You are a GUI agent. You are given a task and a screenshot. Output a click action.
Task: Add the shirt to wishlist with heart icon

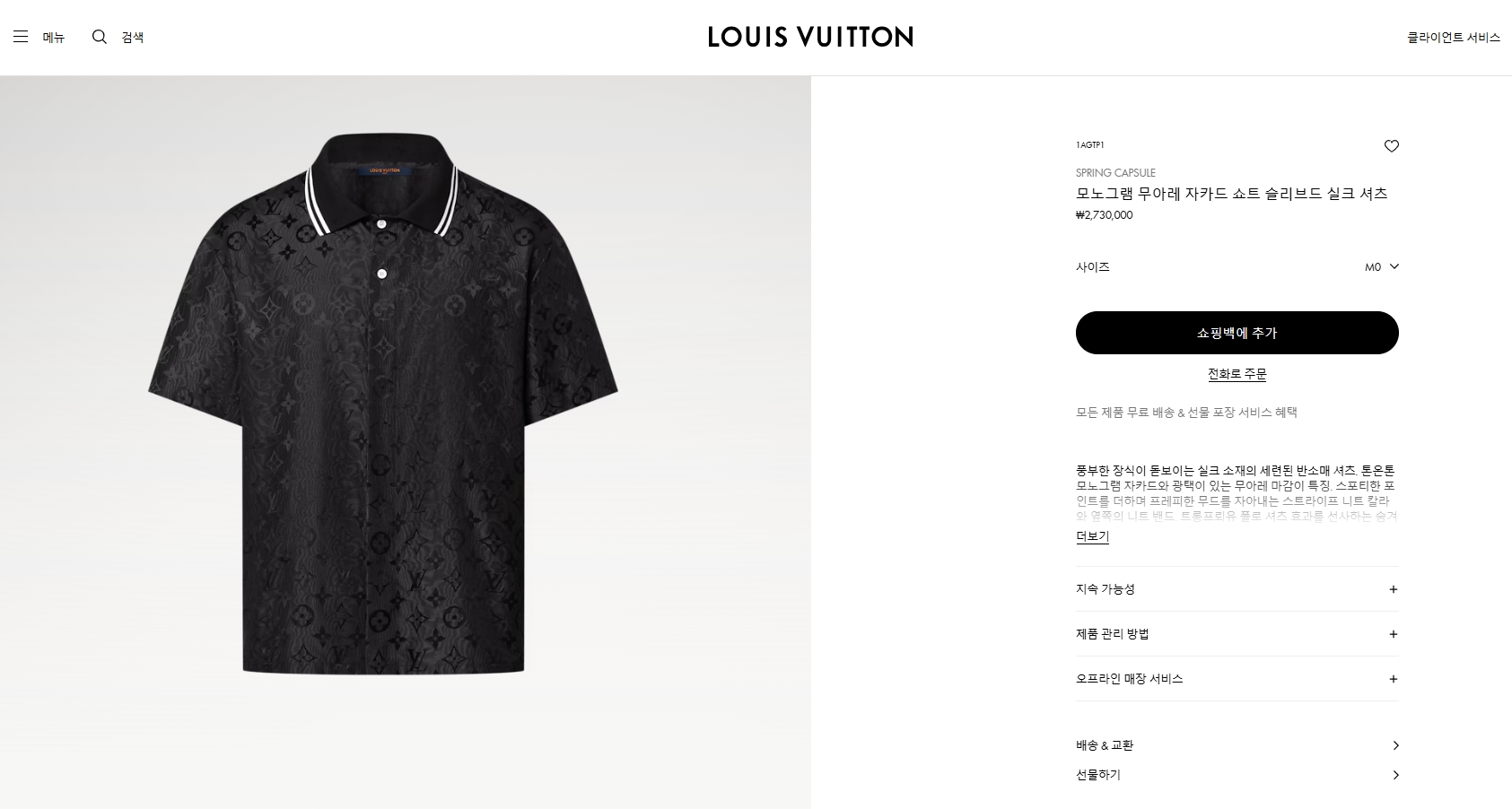coord(1391,146)
